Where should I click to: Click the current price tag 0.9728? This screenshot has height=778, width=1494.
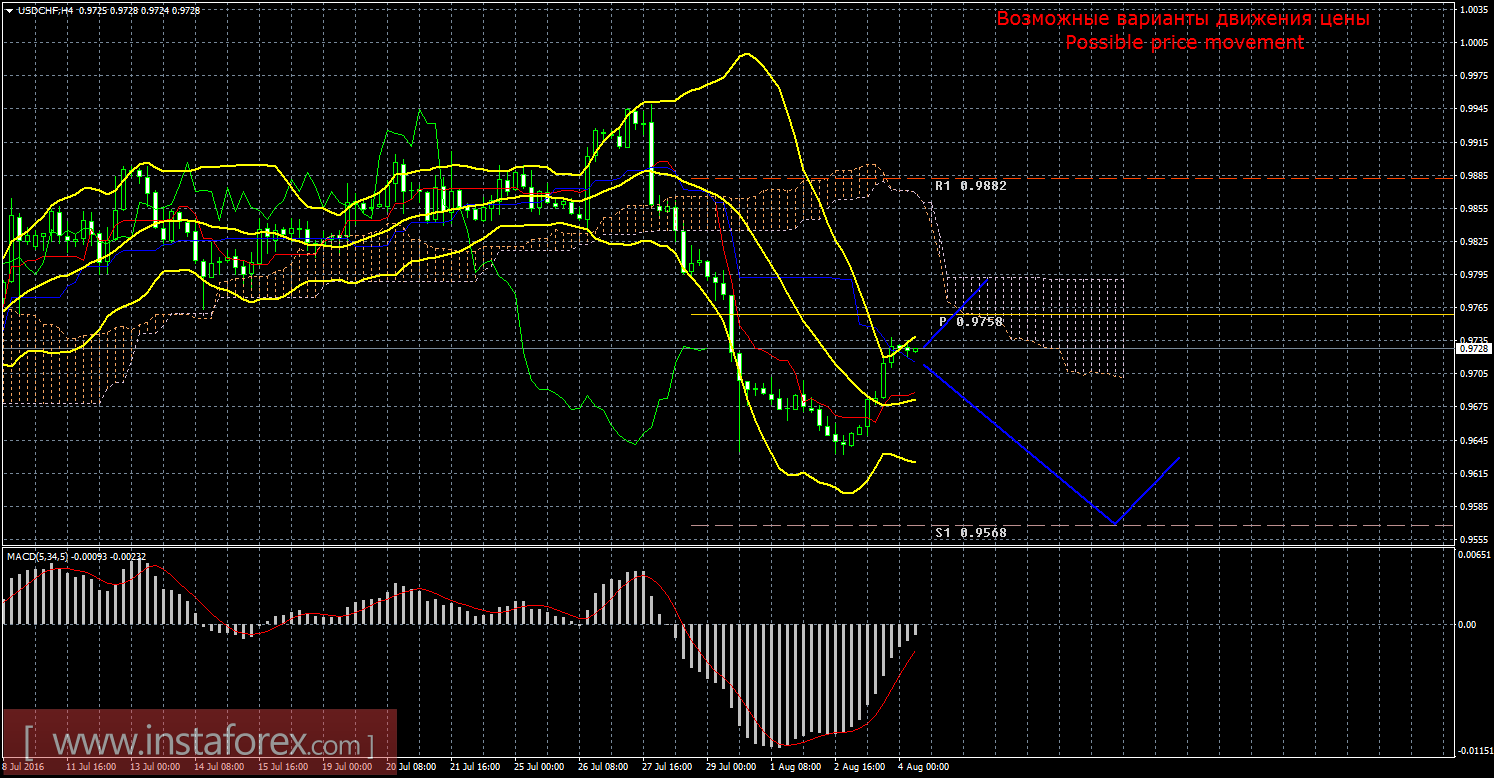click(1473, 348)
